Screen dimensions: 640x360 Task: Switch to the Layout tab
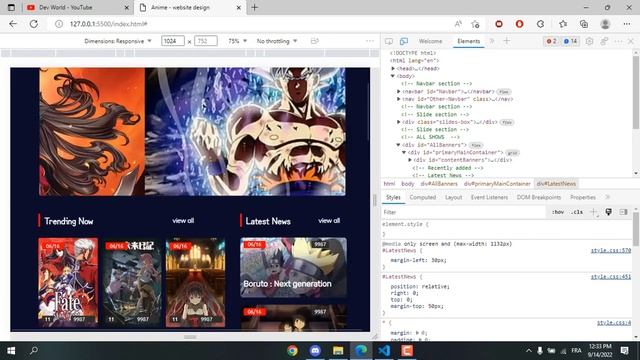[x=453, y=198]
